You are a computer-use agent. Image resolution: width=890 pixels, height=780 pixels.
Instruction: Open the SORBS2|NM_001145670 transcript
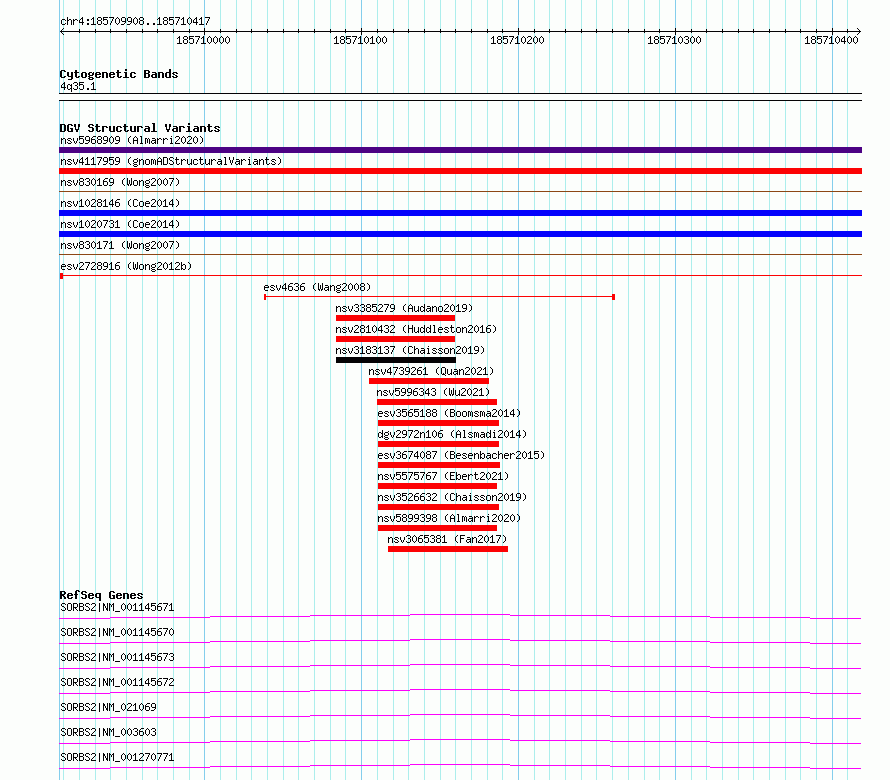coord(117,632)
